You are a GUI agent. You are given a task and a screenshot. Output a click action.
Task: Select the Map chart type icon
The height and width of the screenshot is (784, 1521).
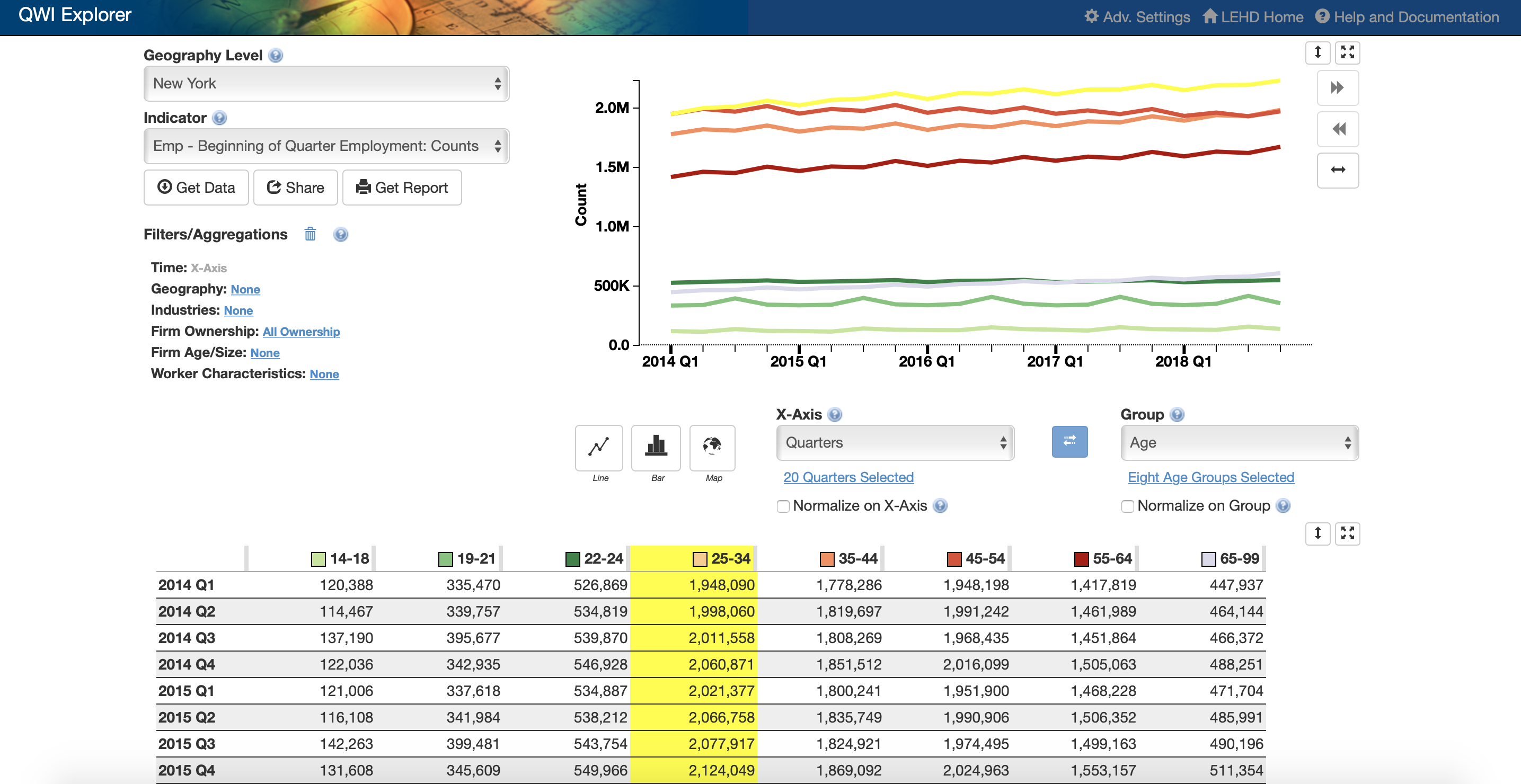pyautogui.click(x=712, y=447)
